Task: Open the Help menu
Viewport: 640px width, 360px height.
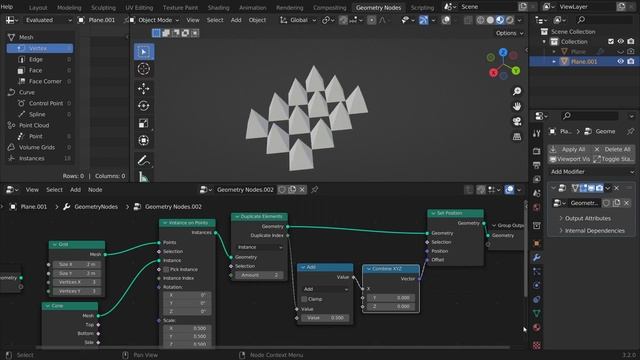Action: click(7, 7)
